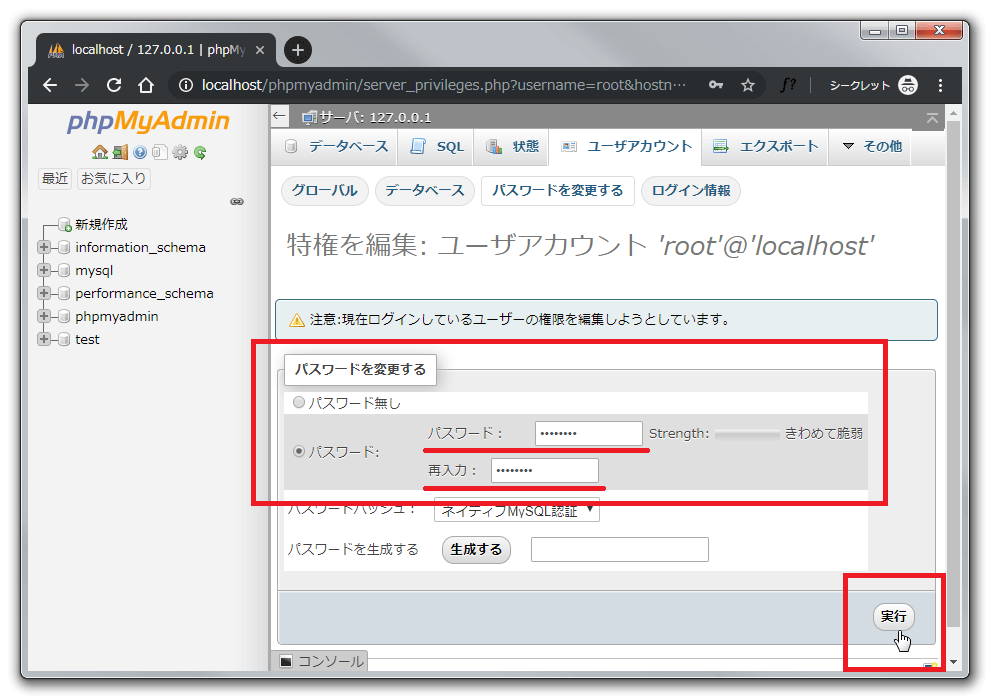Select the 'パスワード' radio option
Image resolution: width=990 pixels, height=699 pixels.
298,452
